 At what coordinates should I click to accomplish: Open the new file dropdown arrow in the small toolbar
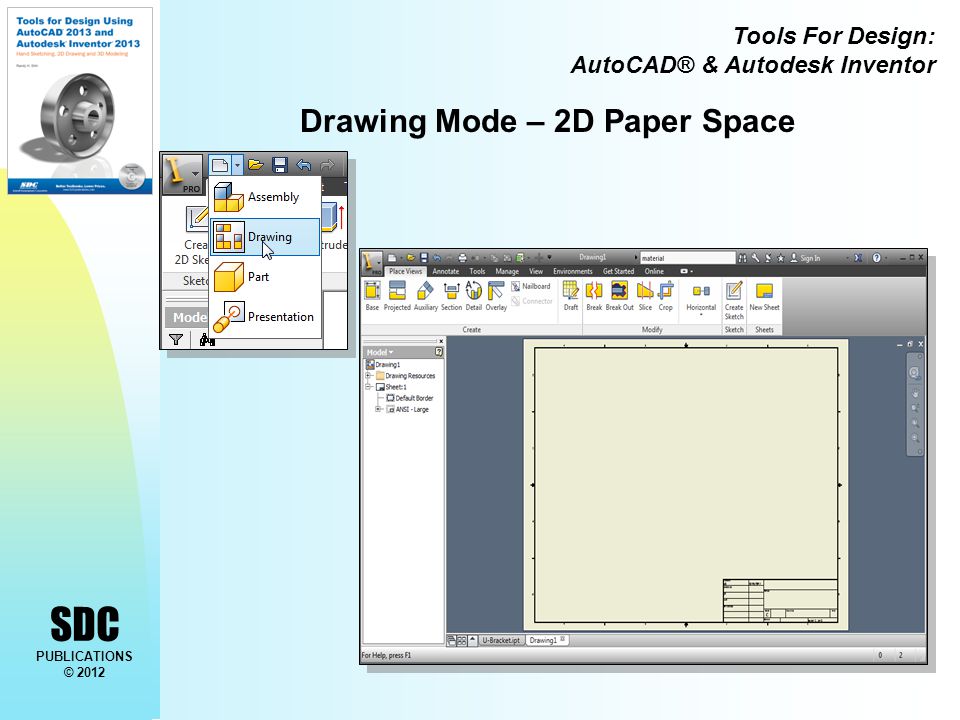coord(238,165)
